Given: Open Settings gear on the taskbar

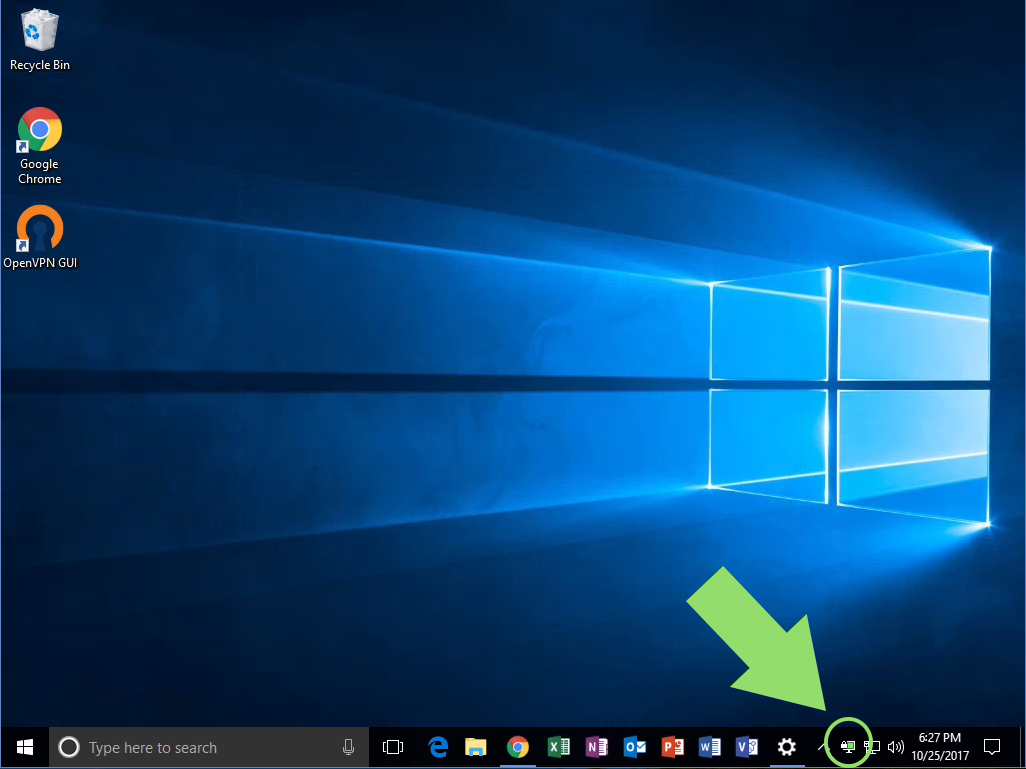Looking at the screenshot, I should click(x=787, y=747).
